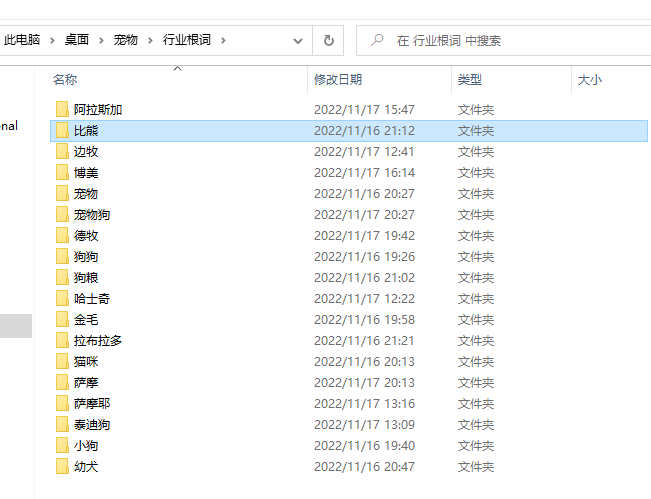Screen dimensions: 651x499
Task: Sort by 类型 column header
Action: click(x=470, y=79)
